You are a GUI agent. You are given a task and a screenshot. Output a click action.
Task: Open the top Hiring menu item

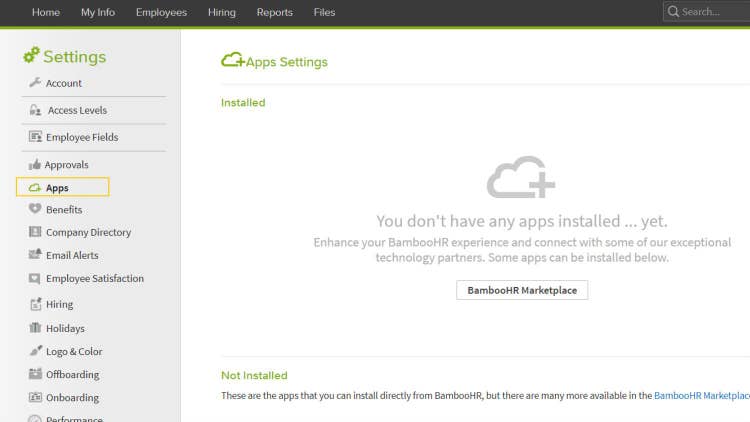(221, 12)
